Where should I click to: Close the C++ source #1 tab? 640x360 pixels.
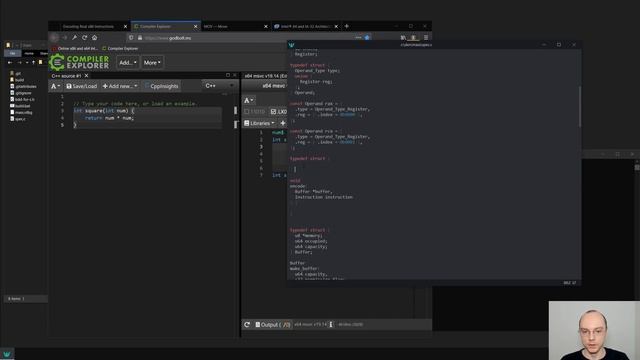click(87, 76)
